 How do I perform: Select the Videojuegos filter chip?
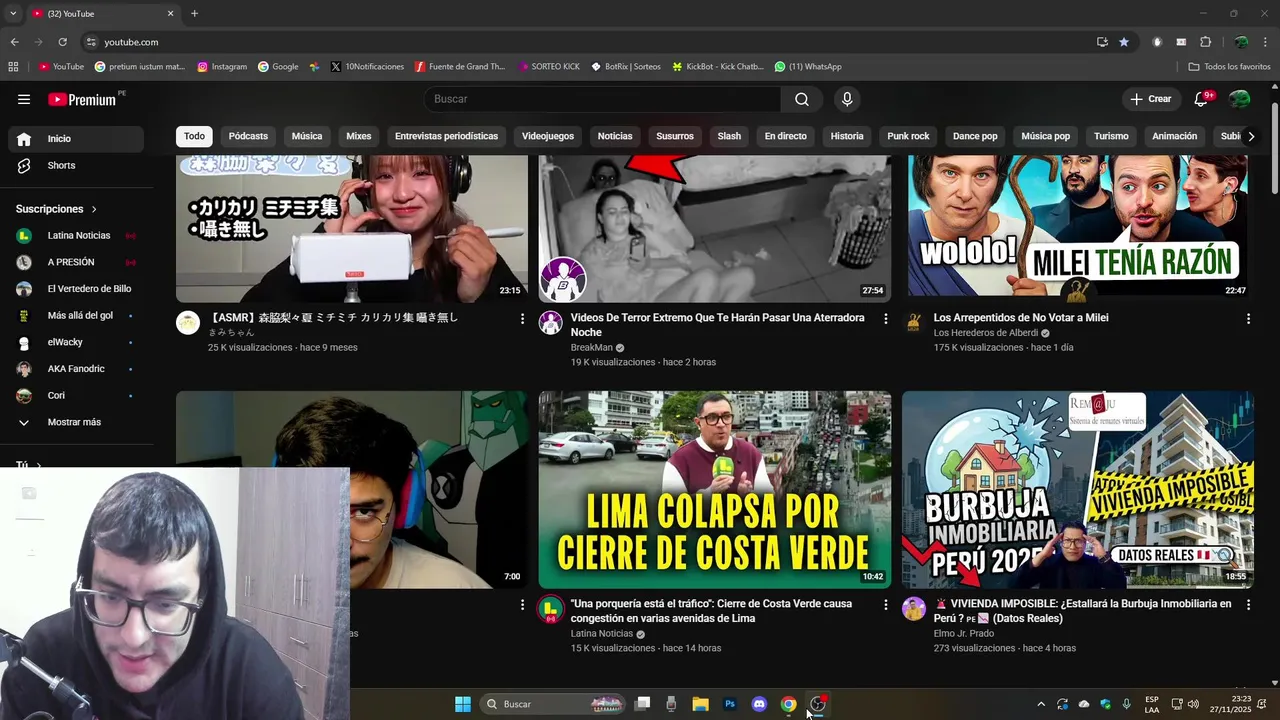[548, 136]
